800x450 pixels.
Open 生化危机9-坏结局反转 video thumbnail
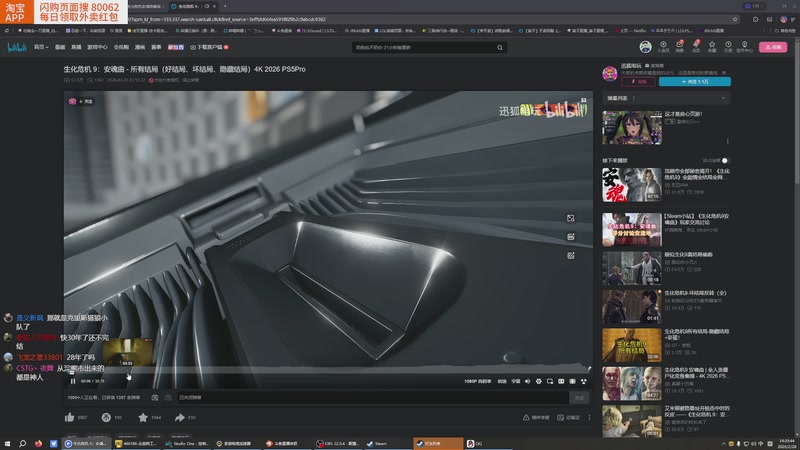point(632,307)
